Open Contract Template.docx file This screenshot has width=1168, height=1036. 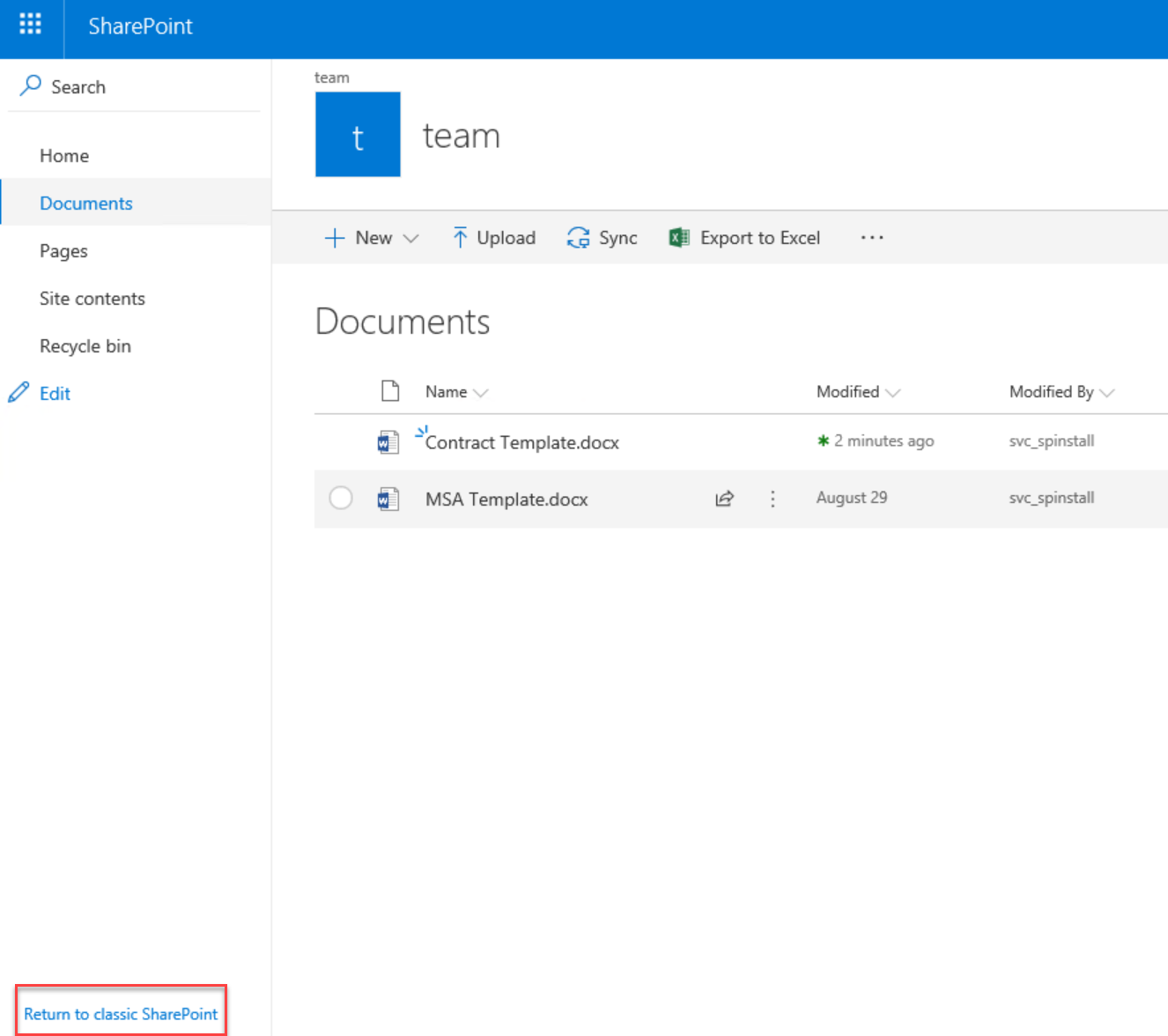(521, 442)
